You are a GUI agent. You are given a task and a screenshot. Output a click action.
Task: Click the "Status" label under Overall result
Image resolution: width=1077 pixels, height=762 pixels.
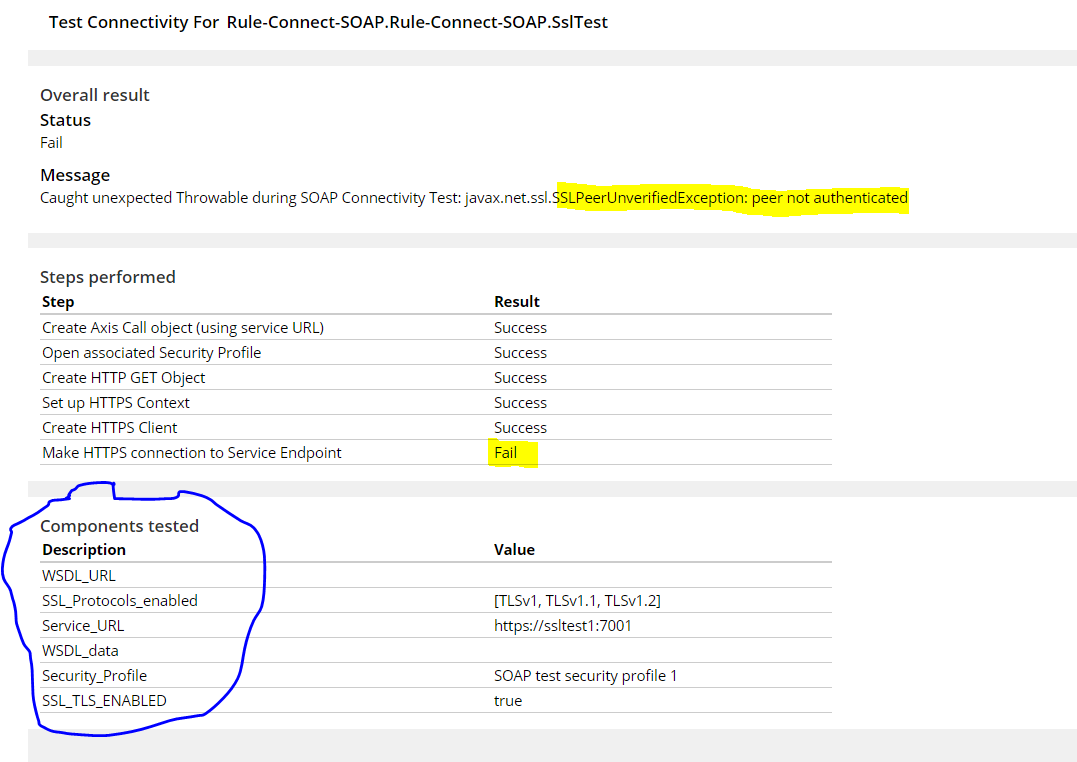(x=65, y=120)
